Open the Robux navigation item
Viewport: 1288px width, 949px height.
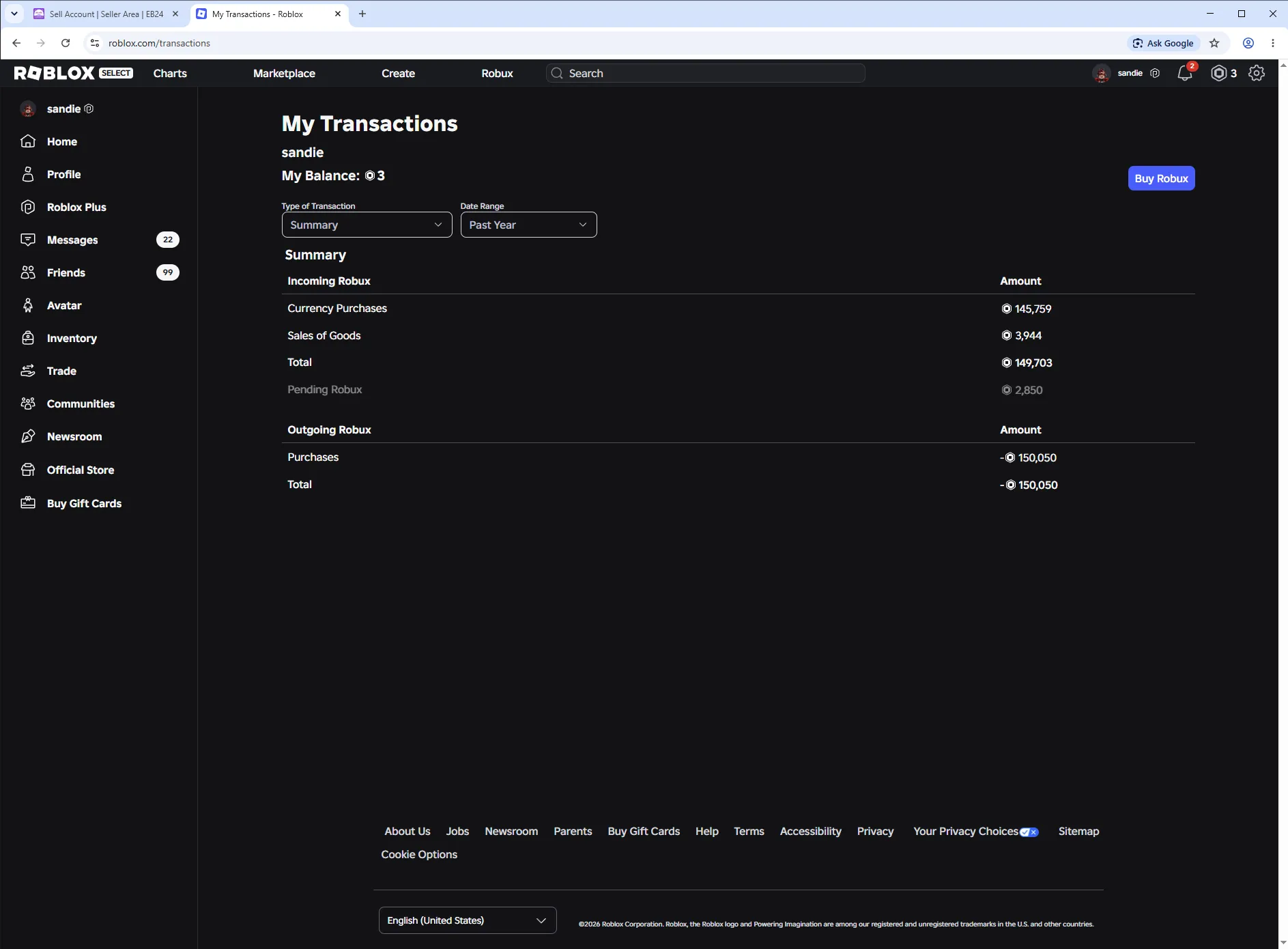pos(497,73)
